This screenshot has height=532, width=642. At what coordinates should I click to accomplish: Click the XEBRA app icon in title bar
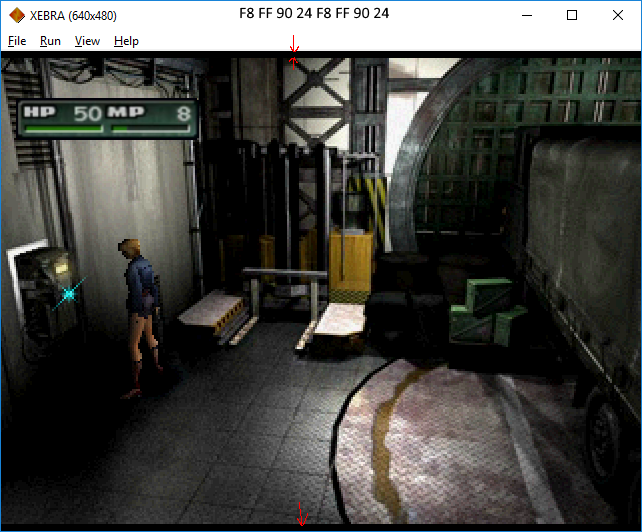click(17, 16)
